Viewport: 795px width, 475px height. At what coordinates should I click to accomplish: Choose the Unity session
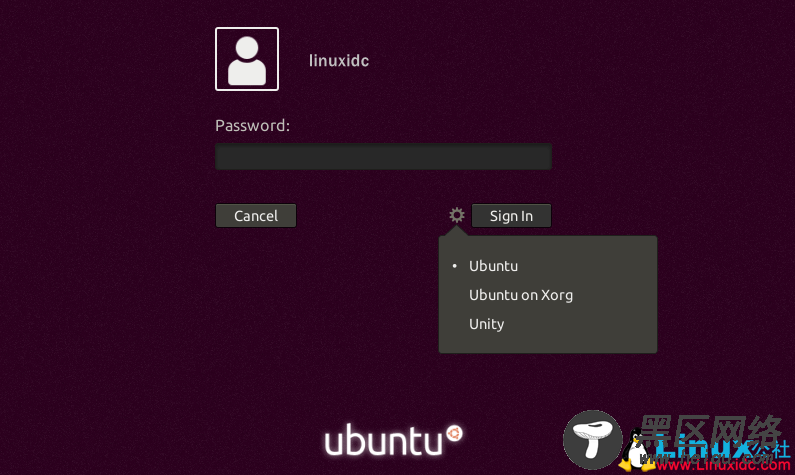pos(486,324)
